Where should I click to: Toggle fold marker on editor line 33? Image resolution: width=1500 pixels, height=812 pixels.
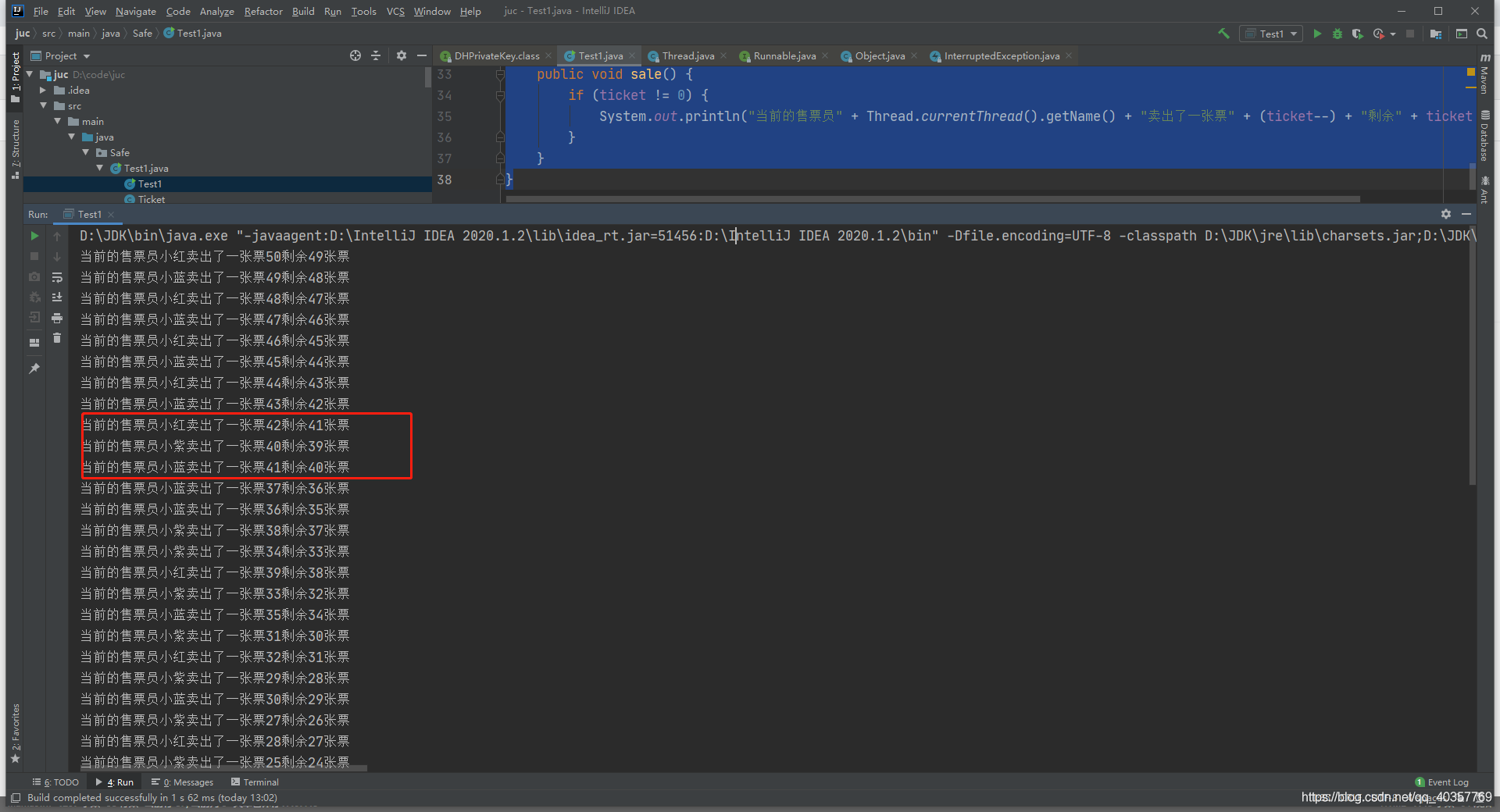pyautogui.click(x=500, y=74)
